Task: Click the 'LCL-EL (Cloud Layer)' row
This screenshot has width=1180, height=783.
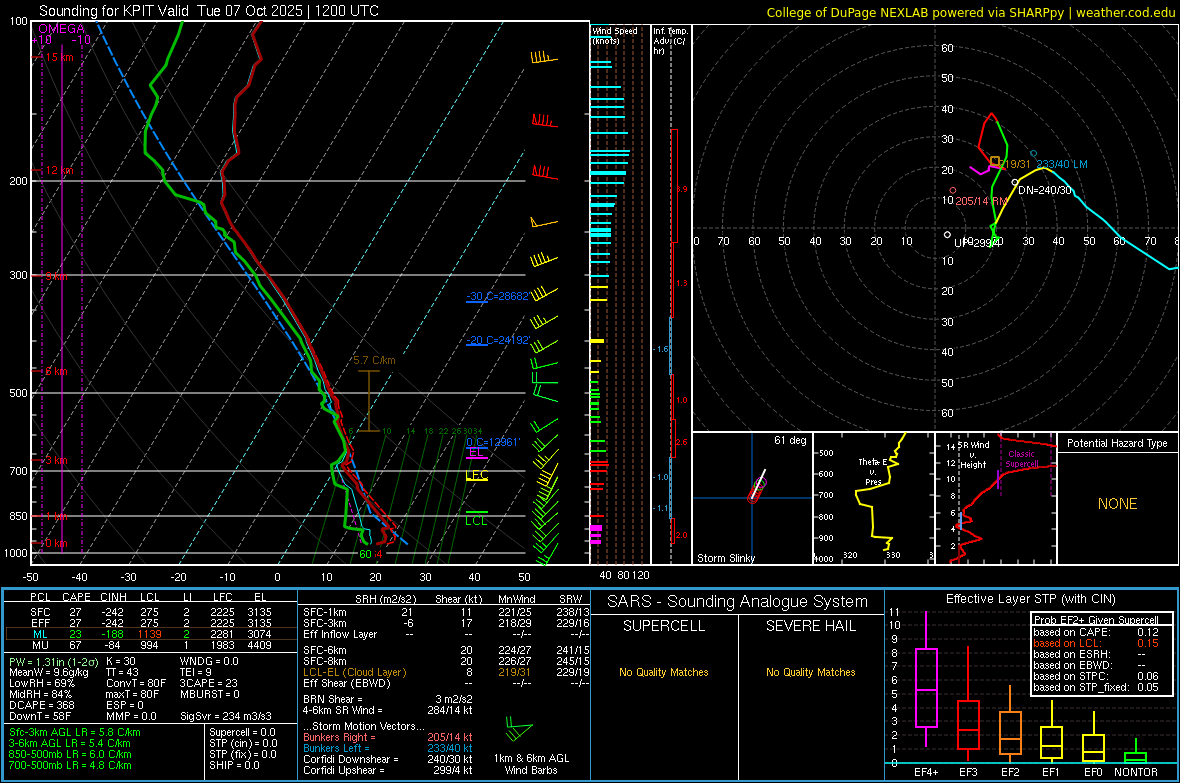Action: [447, 672]
